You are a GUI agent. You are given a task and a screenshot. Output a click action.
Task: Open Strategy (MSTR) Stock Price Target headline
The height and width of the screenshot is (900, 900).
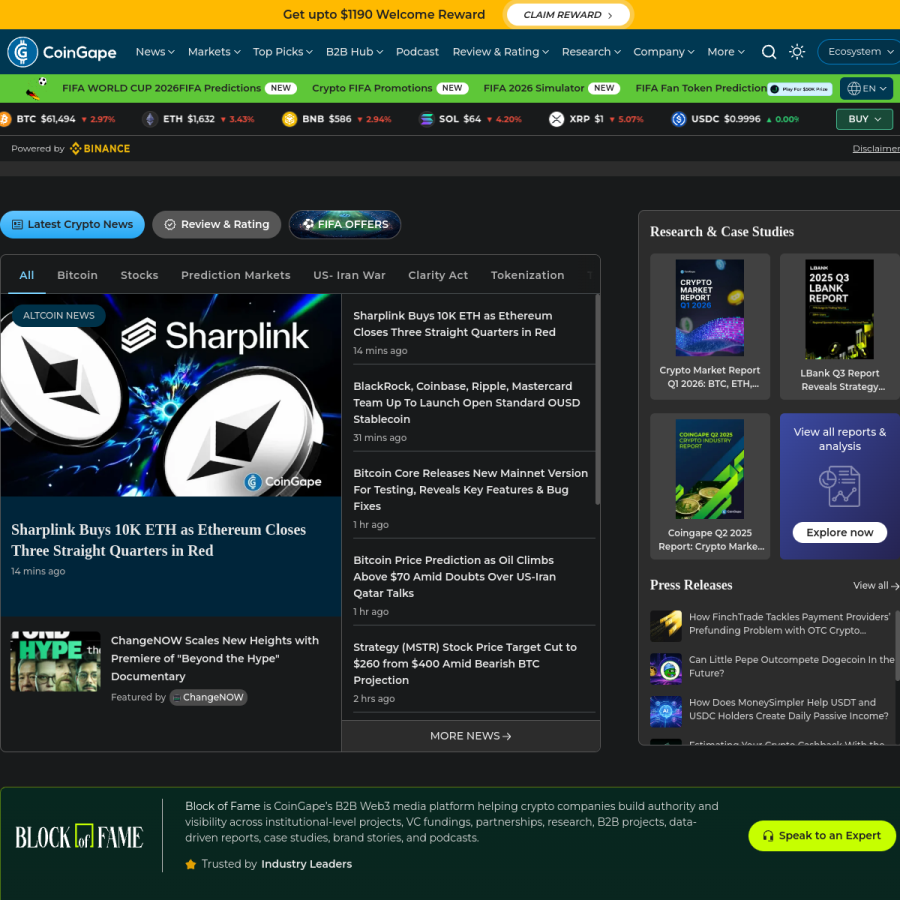point(465,664)
